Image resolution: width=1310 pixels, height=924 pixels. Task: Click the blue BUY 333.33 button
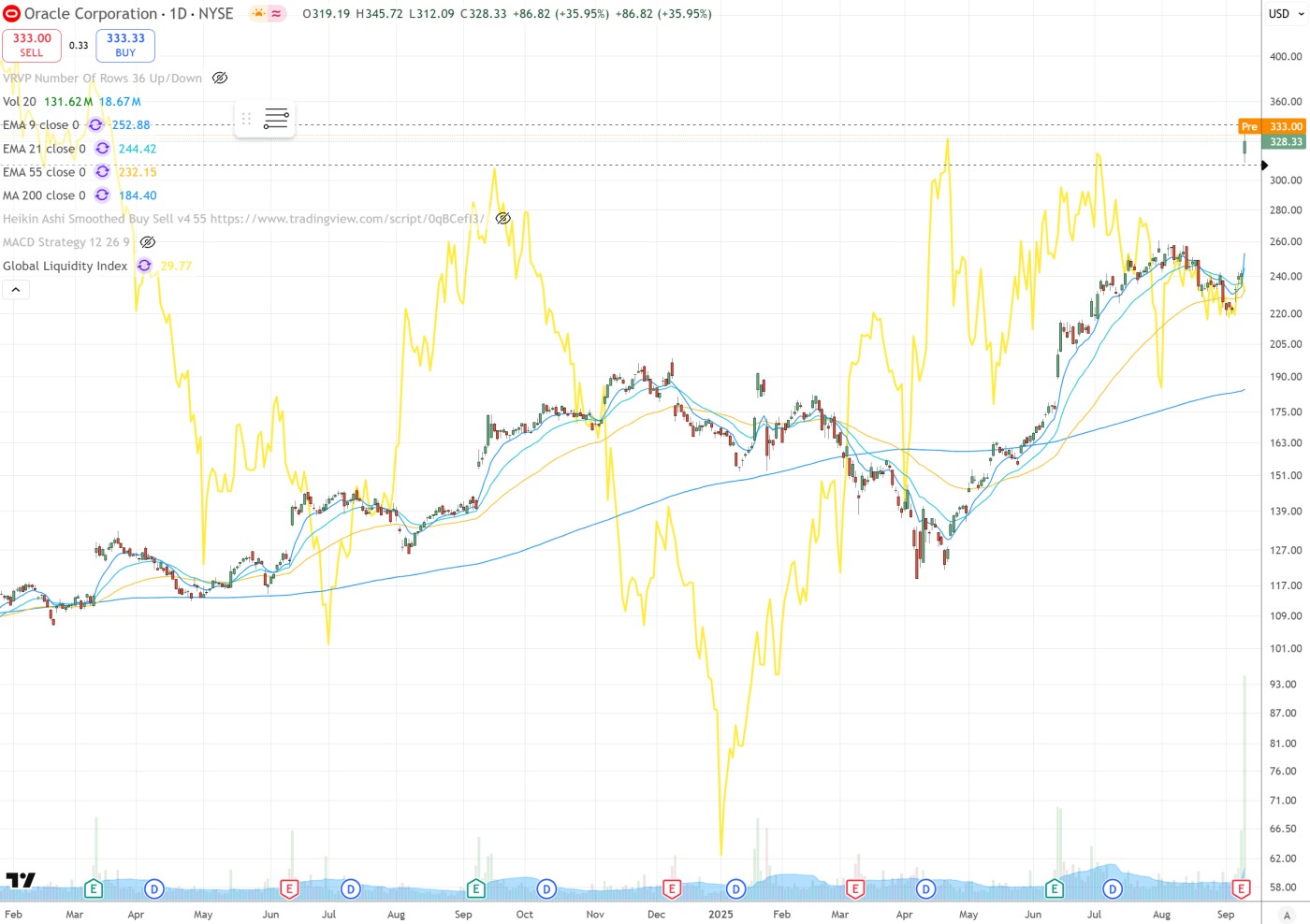coord(125,45)
